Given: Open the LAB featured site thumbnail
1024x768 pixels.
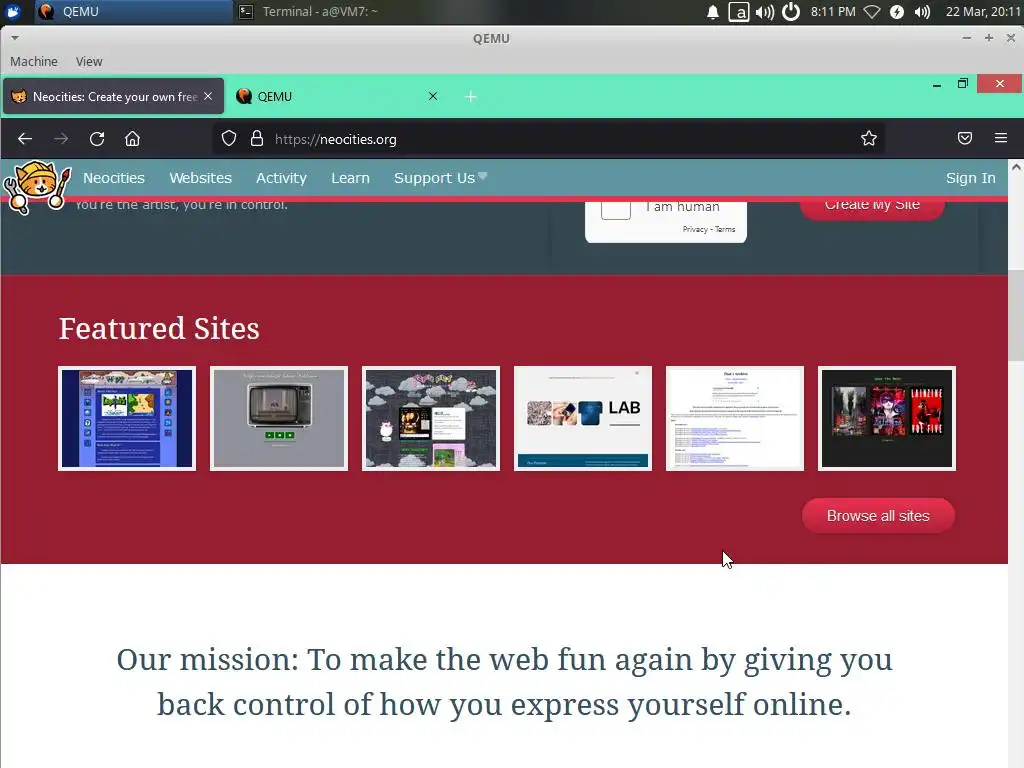Looking at the screenshot, I should [583, 418].
